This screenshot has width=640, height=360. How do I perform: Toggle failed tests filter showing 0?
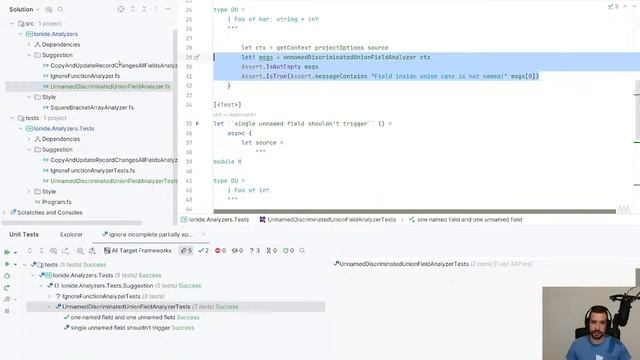tap(220, 251)
